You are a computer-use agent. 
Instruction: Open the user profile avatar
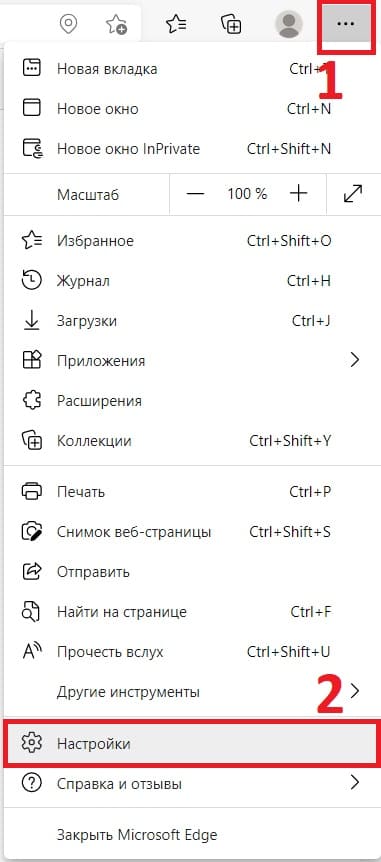[288, 24]
